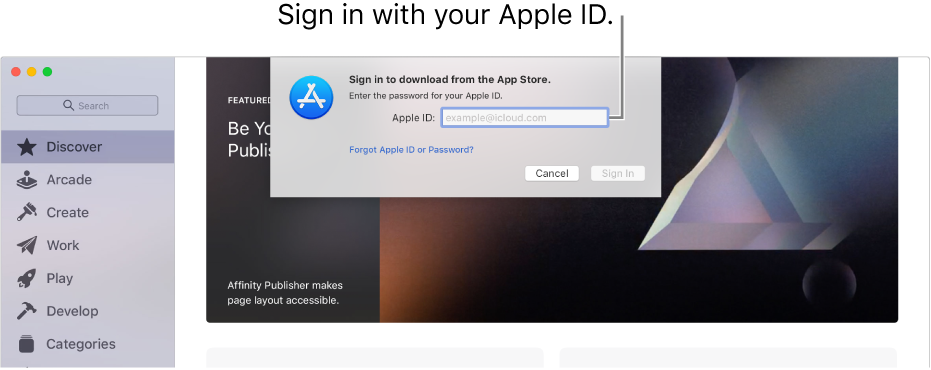Click the Arcade joystick icon
Screen dimensions: 931x370
coord(27,179)
